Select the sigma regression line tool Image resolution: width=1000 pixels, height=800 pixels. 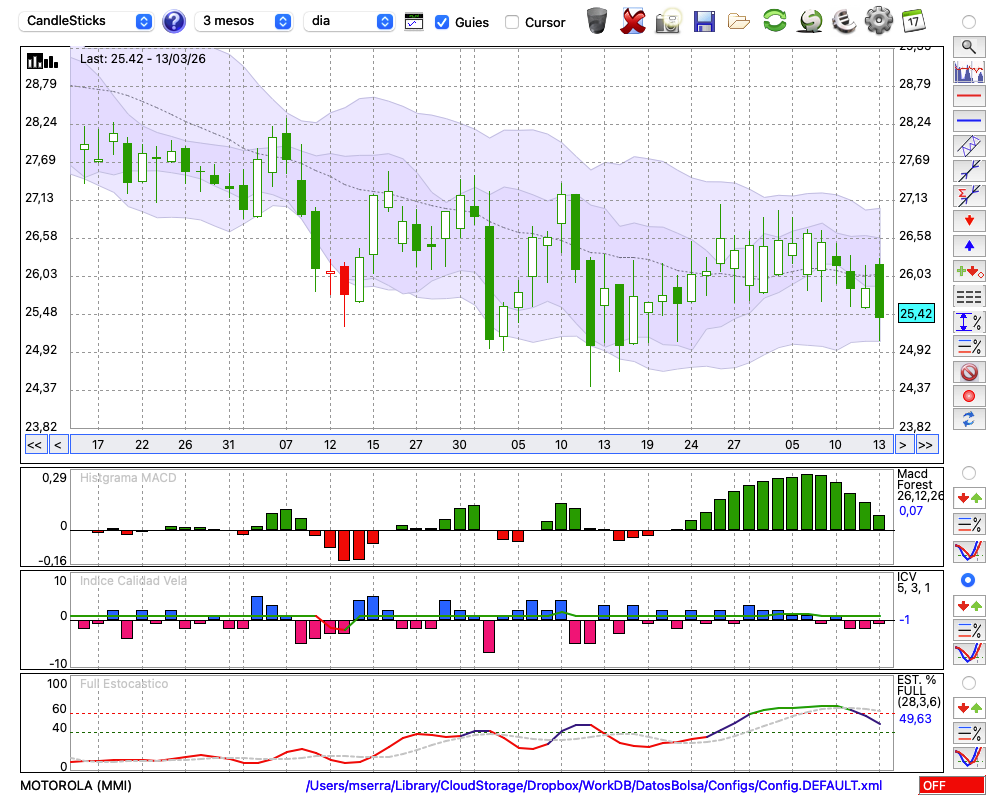[969, 195]
